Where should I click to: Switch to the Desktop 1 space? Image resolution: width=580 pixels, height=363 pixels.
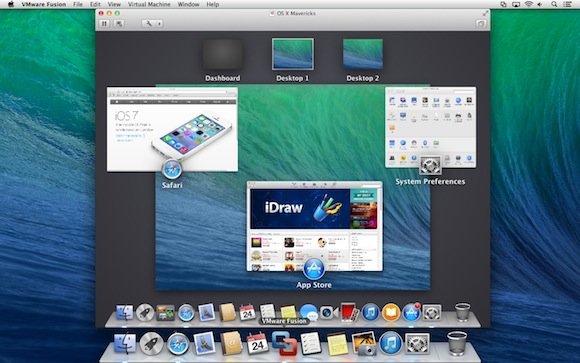(293, 55)
